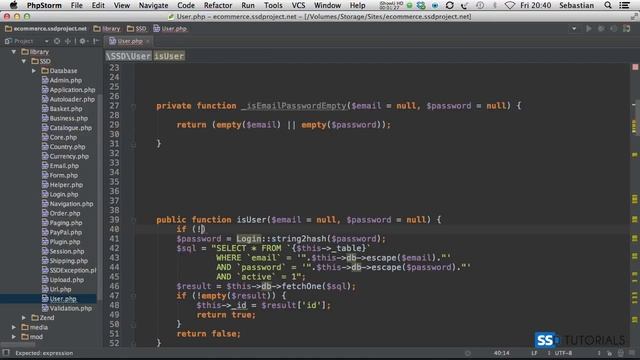Click the Debug bug icon in toolbar
Viewport: 640px width, 360px height.
601,29
